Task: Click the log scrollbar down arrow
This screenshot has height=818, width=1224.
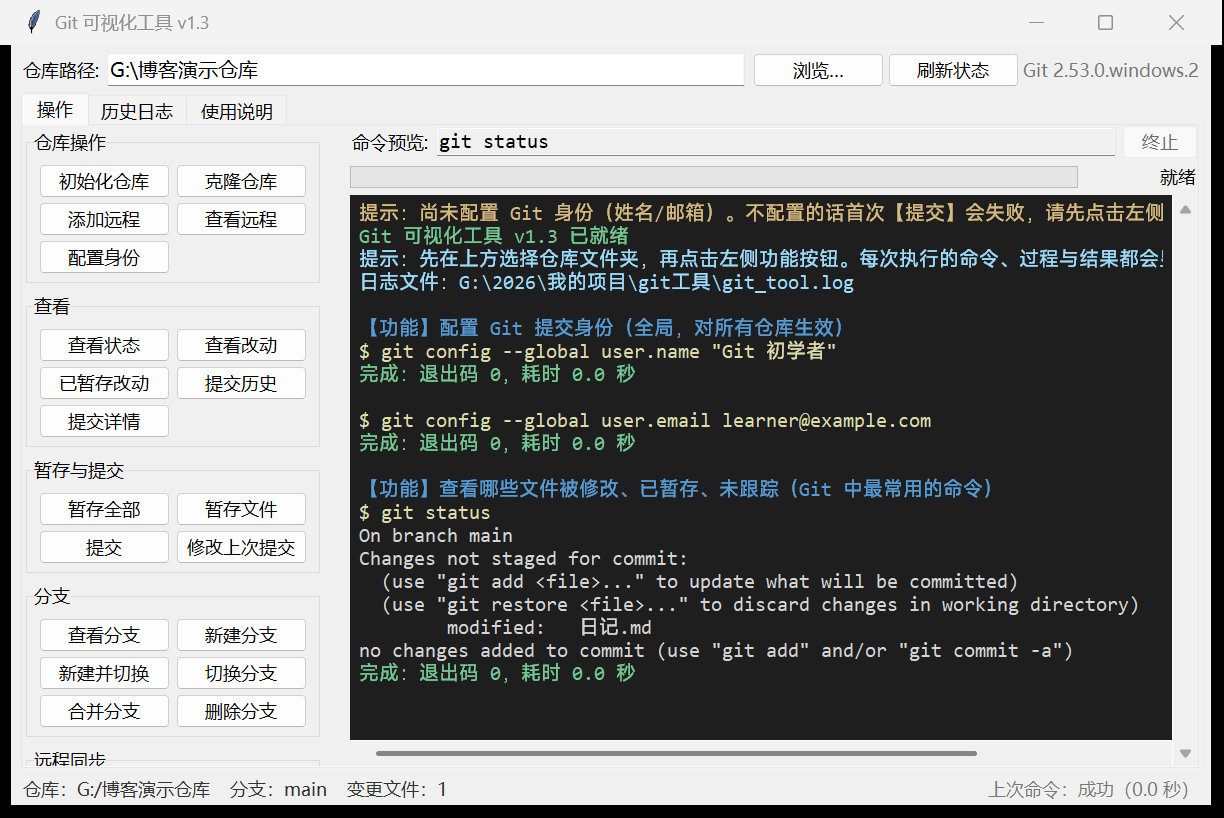Action: click(1185, 753)
